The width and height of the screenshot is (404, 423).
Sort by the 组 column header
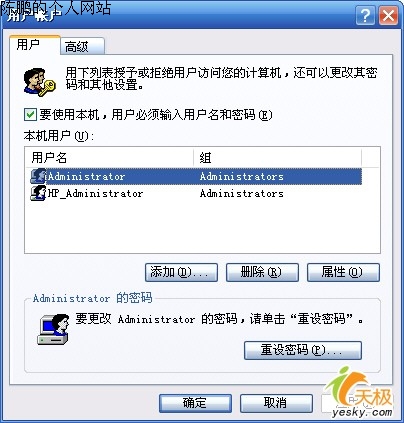coord(277,157)
